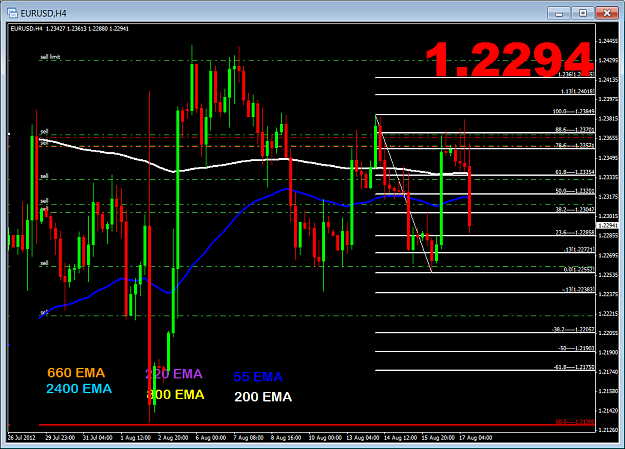625x449 pixels.
Task: Select the OHLC header line starting 'EURUSD,H4 1.23427'
Action: point(69,29)
